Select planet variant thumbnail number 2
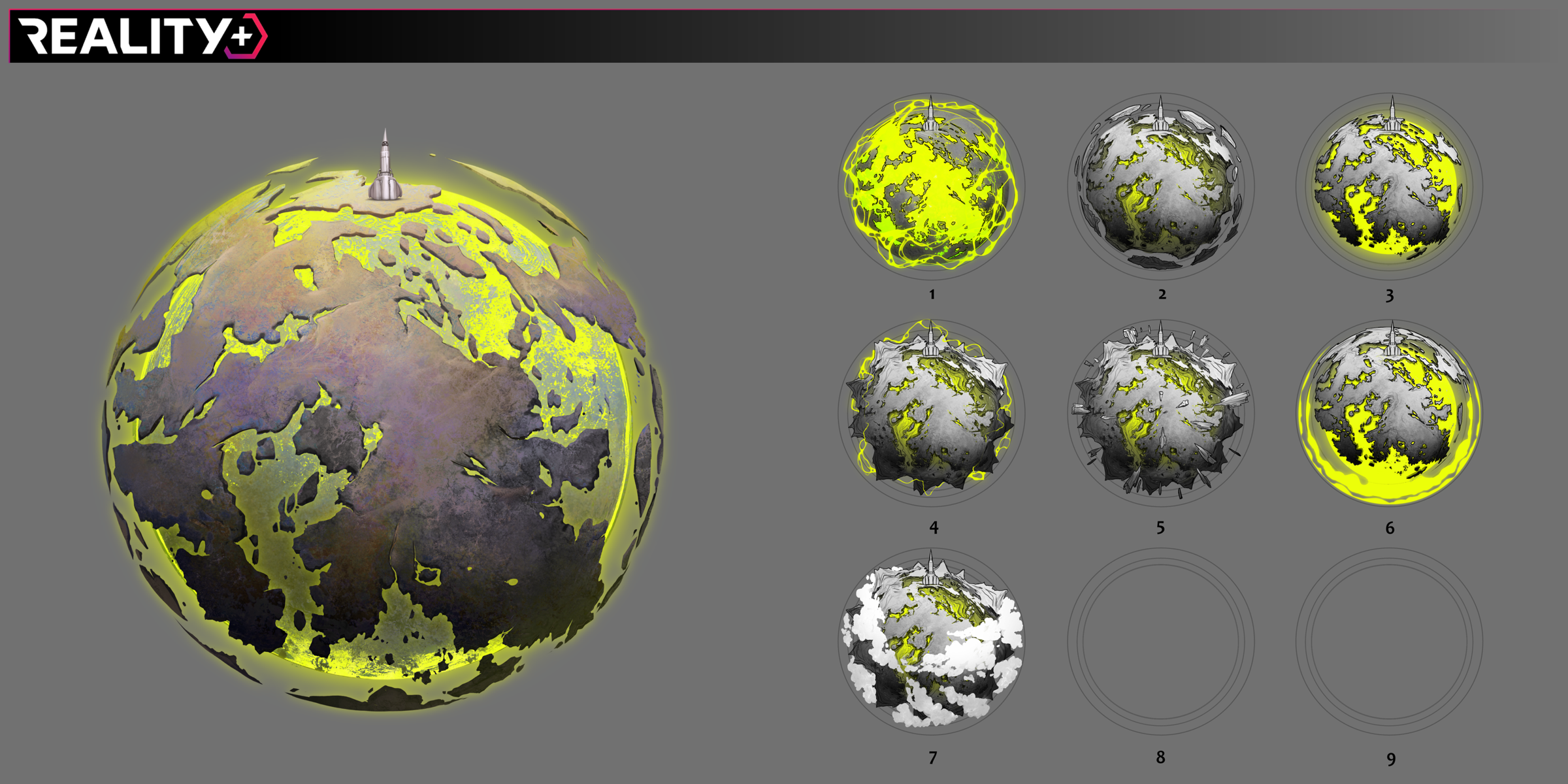 (1160, 186)
